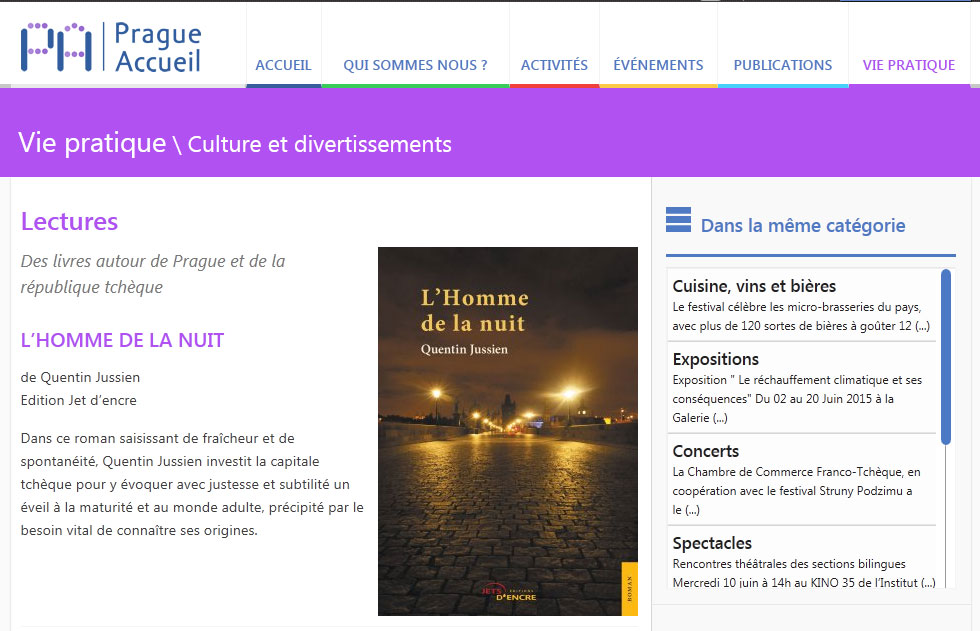This screenshot has width=980, height=631.
Task: Click the Vie pratique breadcrumb
Action: 92,143
